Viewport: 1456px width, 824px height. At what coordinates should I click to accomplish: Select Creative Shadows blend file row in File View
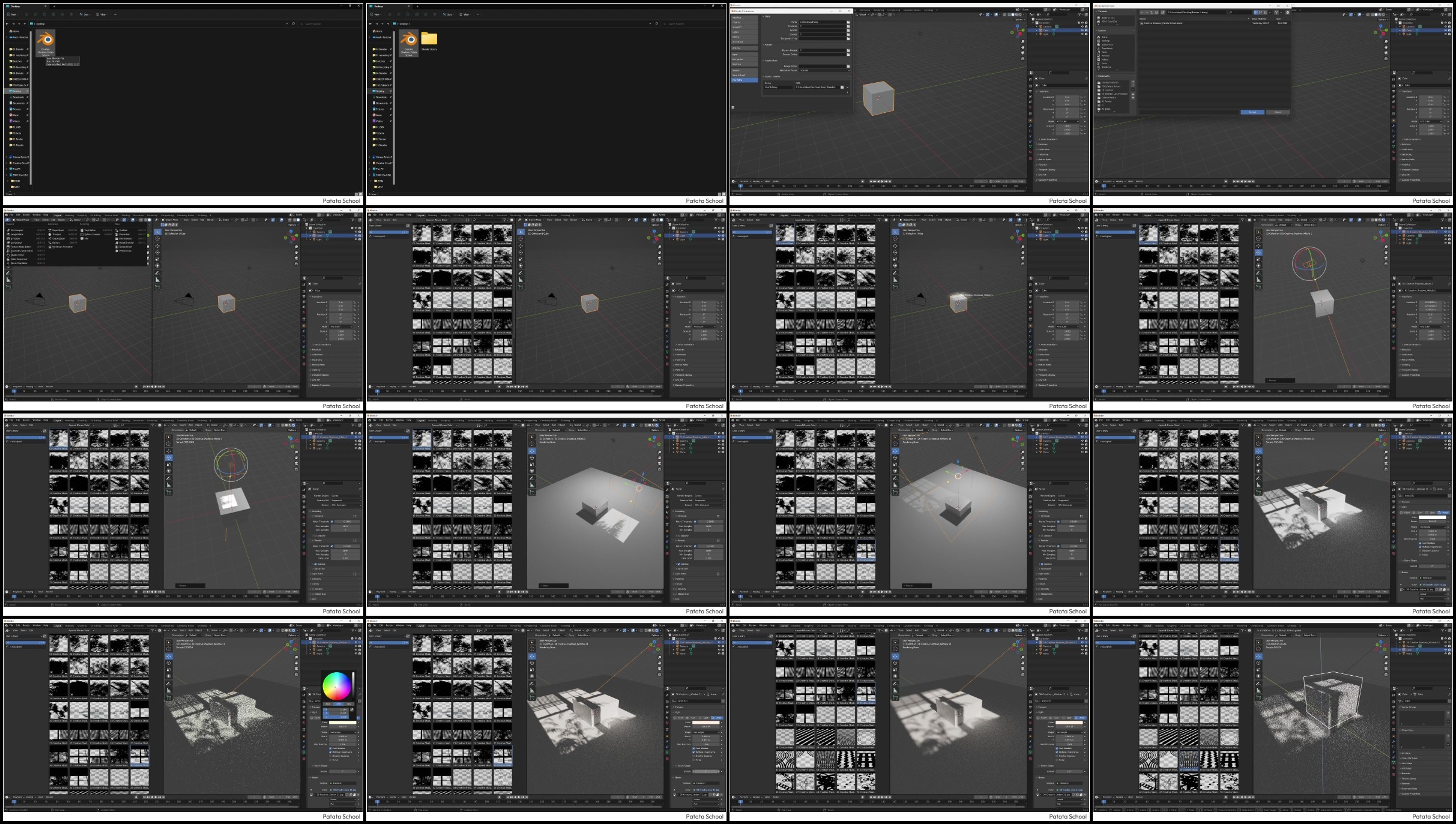point(1214,23)
